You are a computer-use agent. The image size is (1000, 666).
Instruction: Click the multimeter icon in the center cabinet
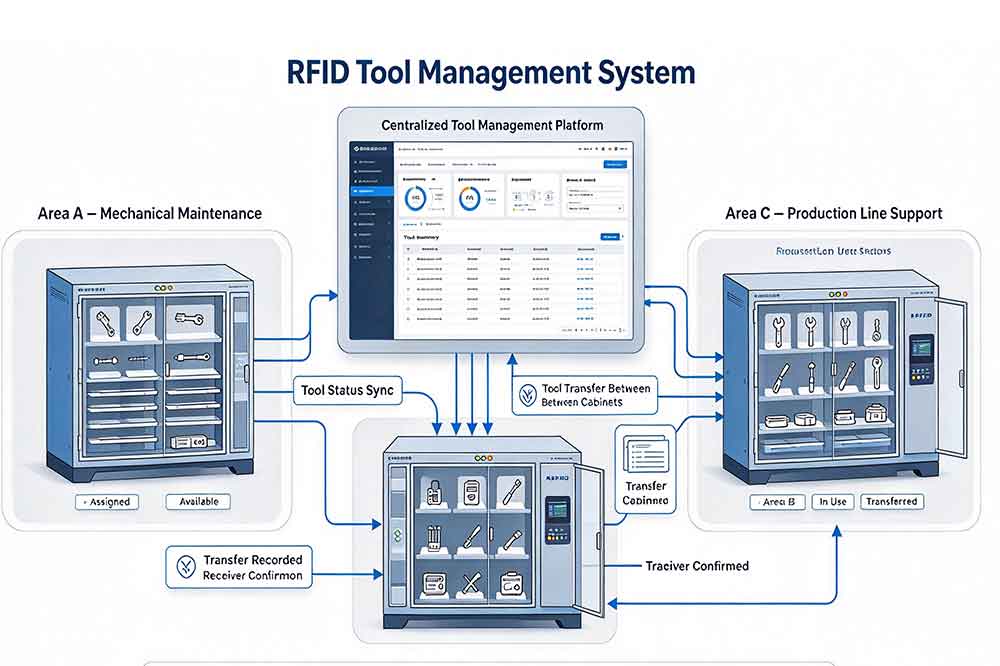(x=471, y=493)
